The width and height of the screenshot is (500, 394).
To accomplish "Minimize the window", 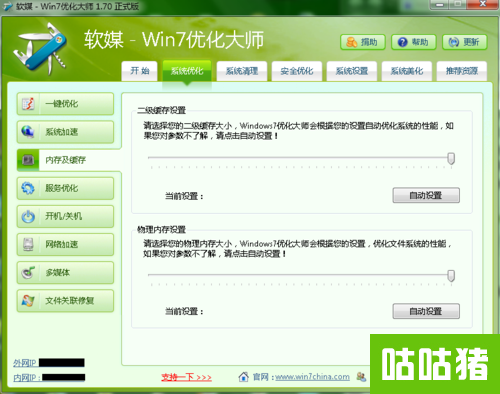I will coord(440,4).
